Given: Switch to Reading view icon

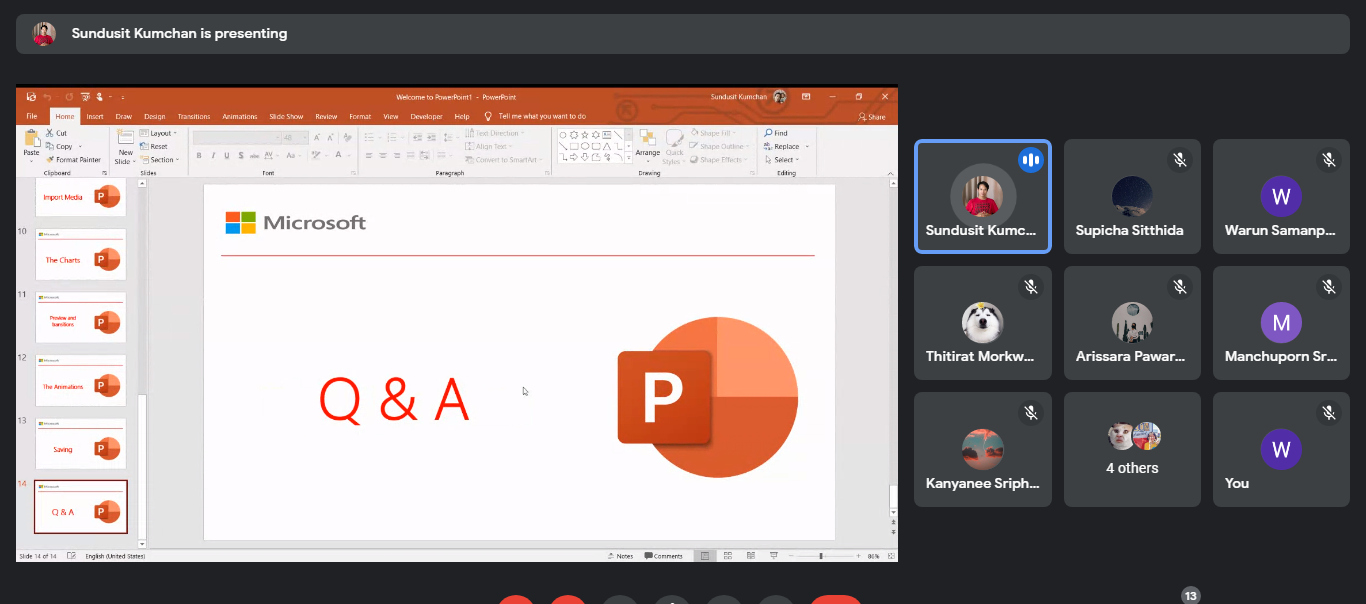Looking at the screenshot, I should [750, 556].
